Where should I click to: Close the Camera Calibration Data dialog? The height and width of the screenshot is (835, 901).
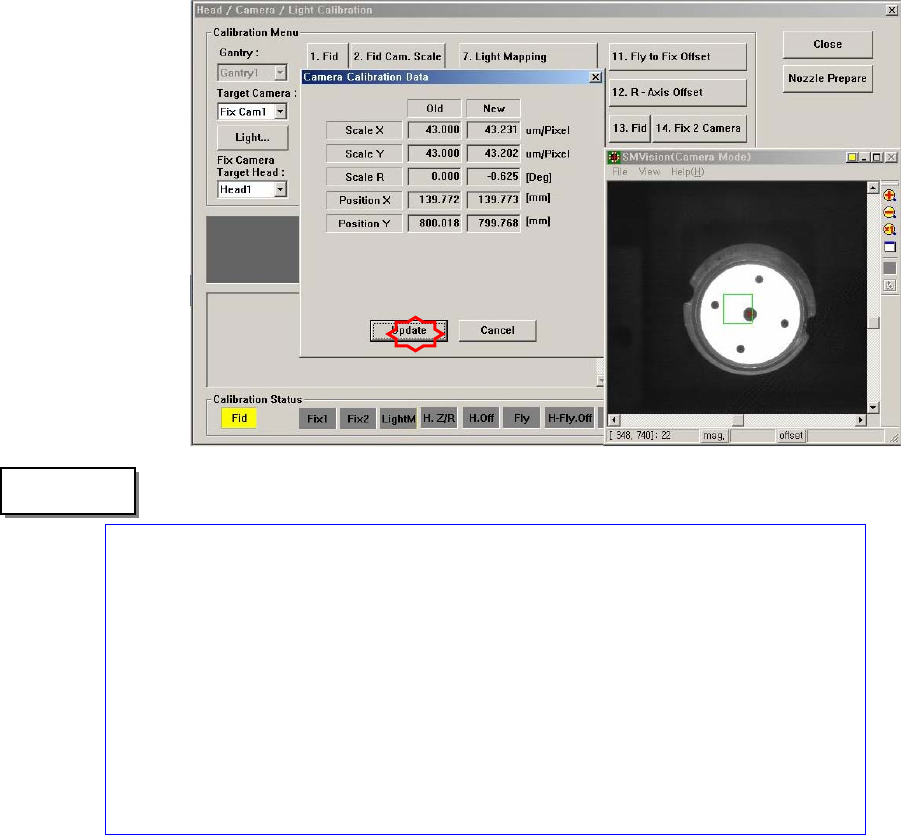coord(596,77)
